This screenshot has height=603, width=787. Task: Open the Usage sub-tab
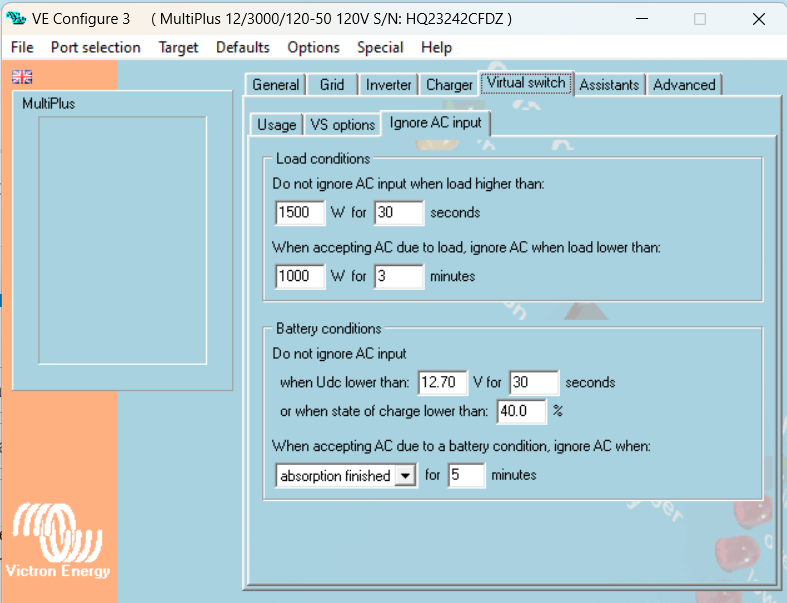(277, 125)
